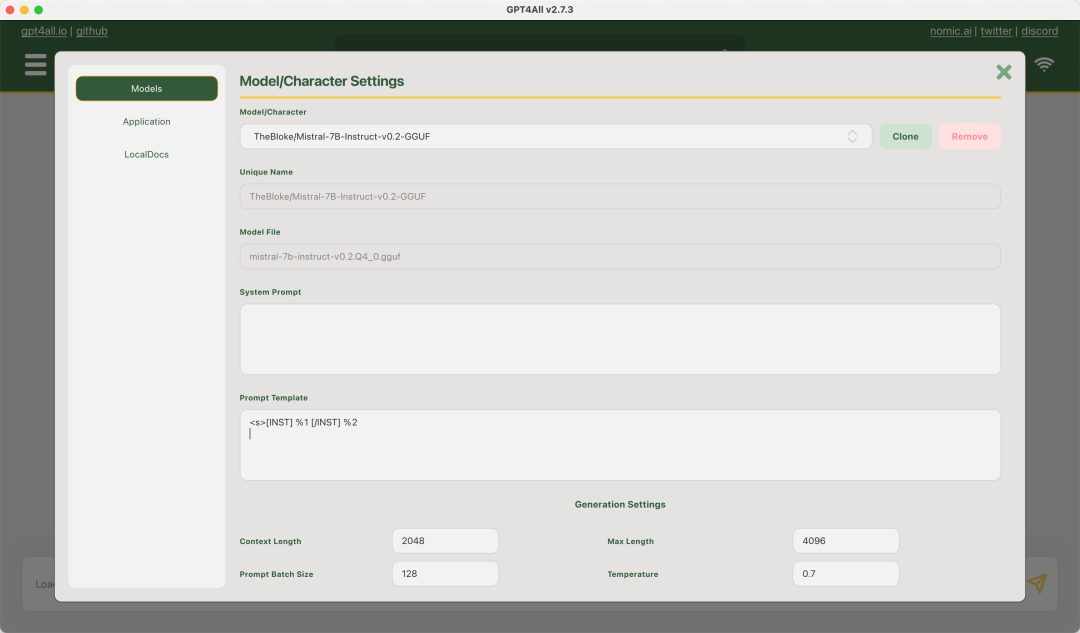The width and height of the screenshot is (1080, 633).
Task: Close the settings dialog with X
Action: click(1004, 72)
